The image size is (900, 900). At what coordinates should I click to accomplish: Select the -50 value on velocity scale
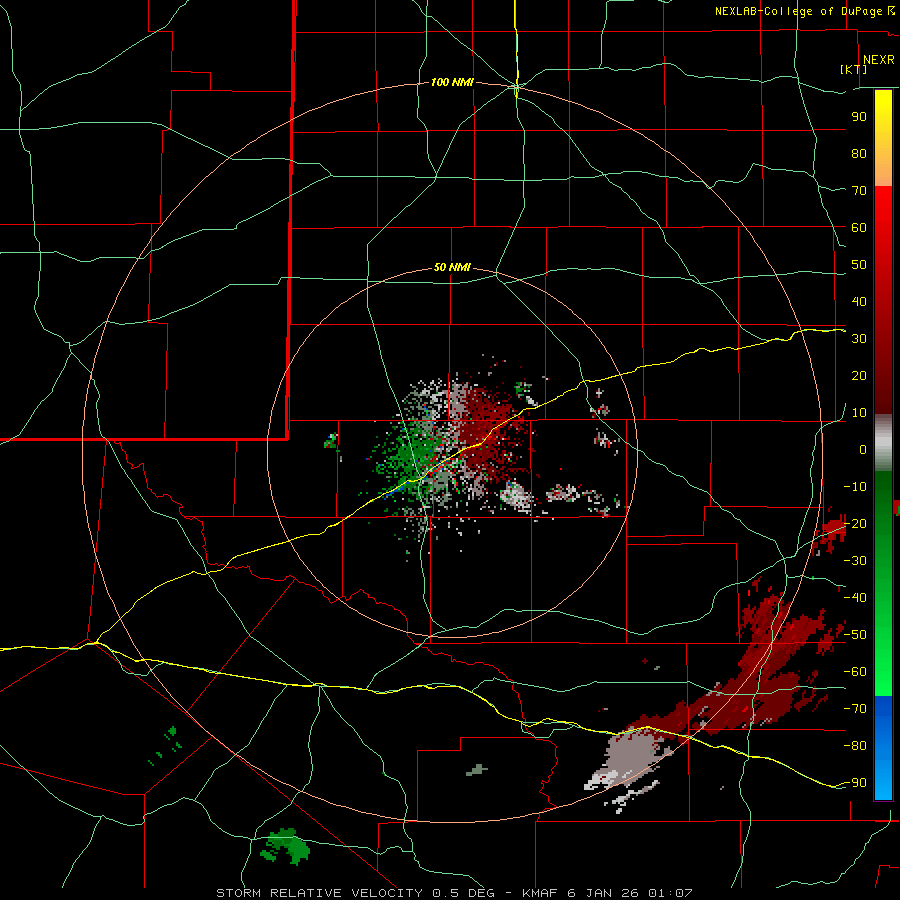(855, 635)
